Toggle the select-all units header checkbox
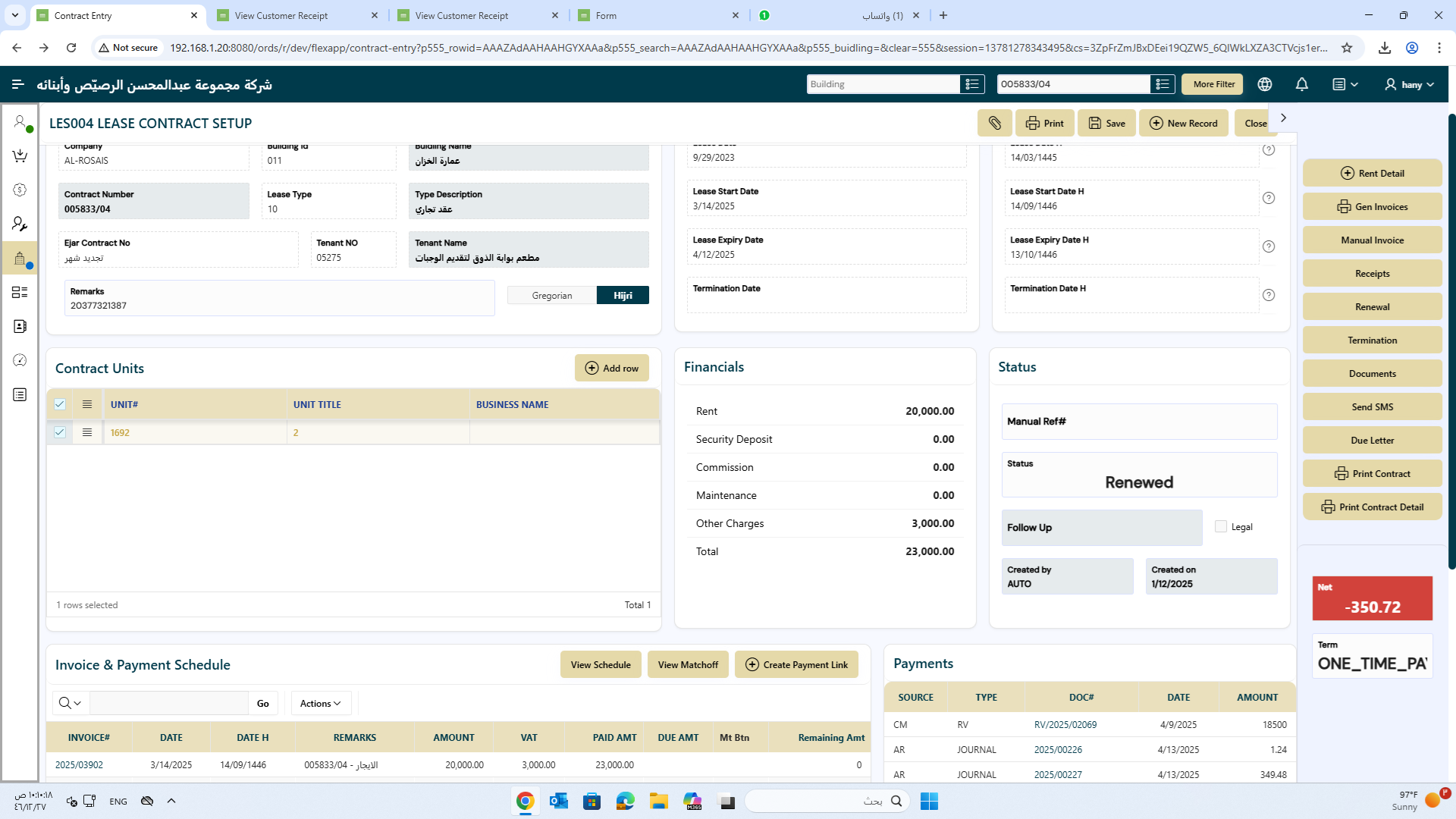Image resolution: width=1456 pixels, height=819 pixels. pyautogui.click(x=60, y=404)
